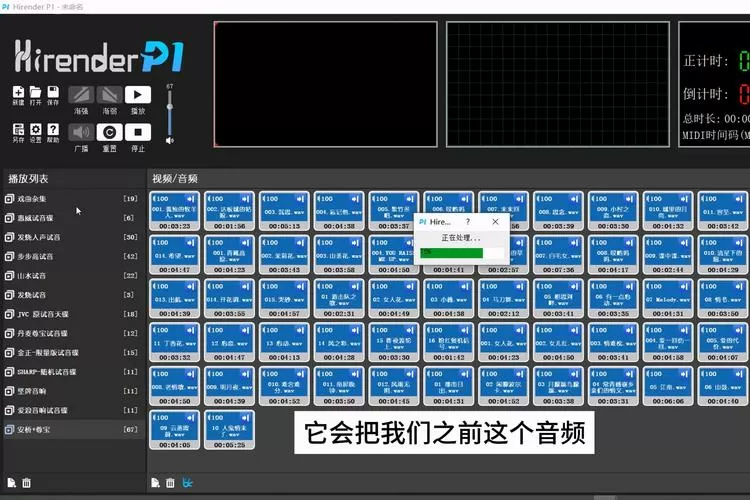Image resolution: width=750 pixels, height=500 pixels.
Task: Select the playlist with 15 items
Action: (x=72, y=353)
